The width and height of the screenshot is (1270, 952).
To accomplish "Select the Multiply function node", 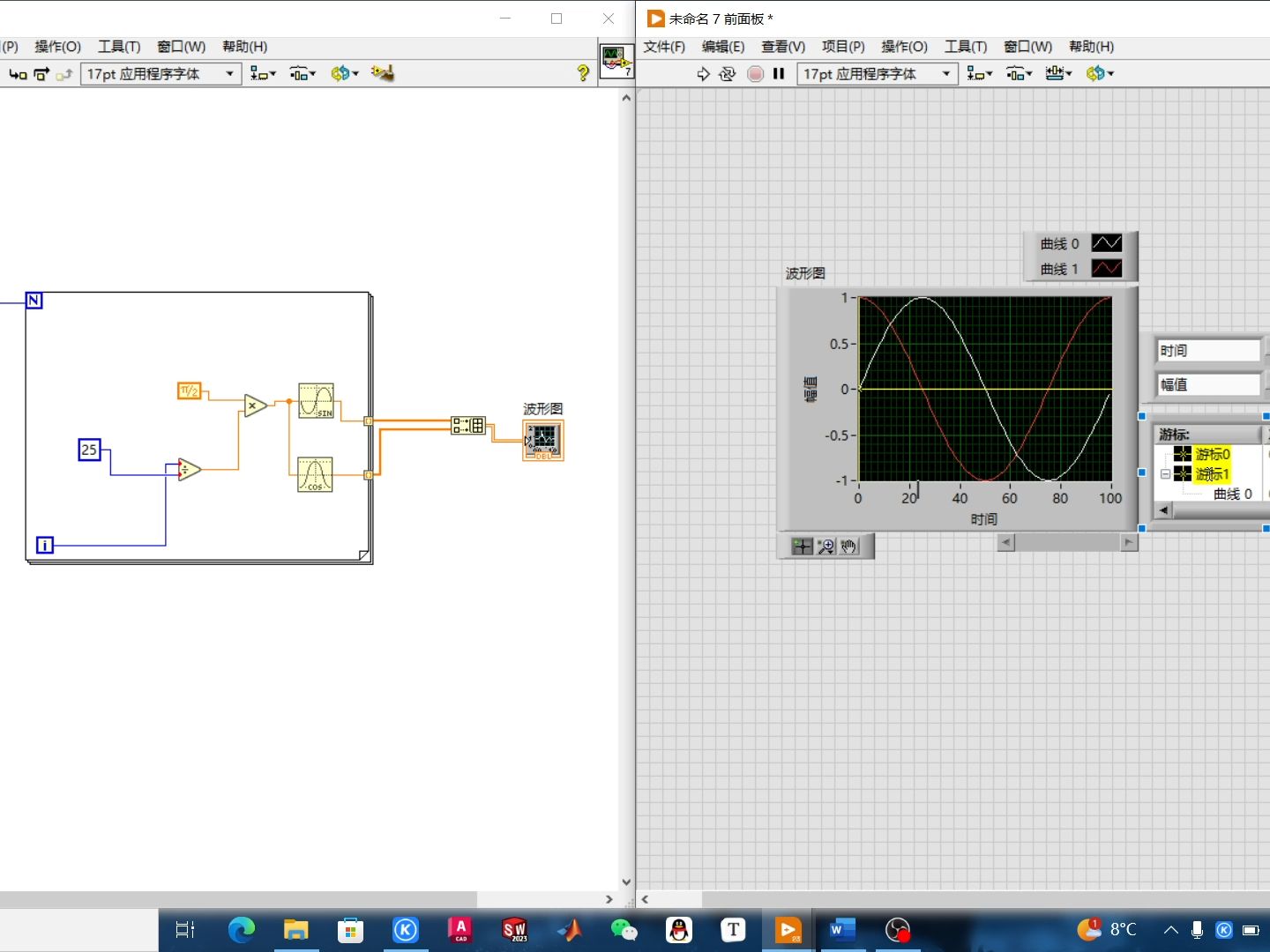I will pos(256,405).
